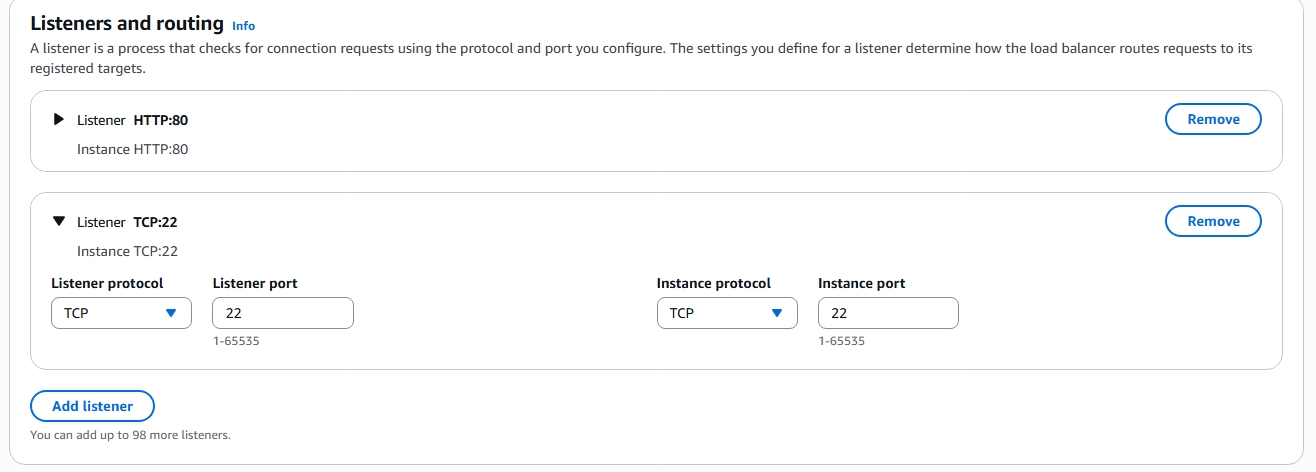
Task: Collapse the TCP:22 listener with the triangle
Action: 59,222
